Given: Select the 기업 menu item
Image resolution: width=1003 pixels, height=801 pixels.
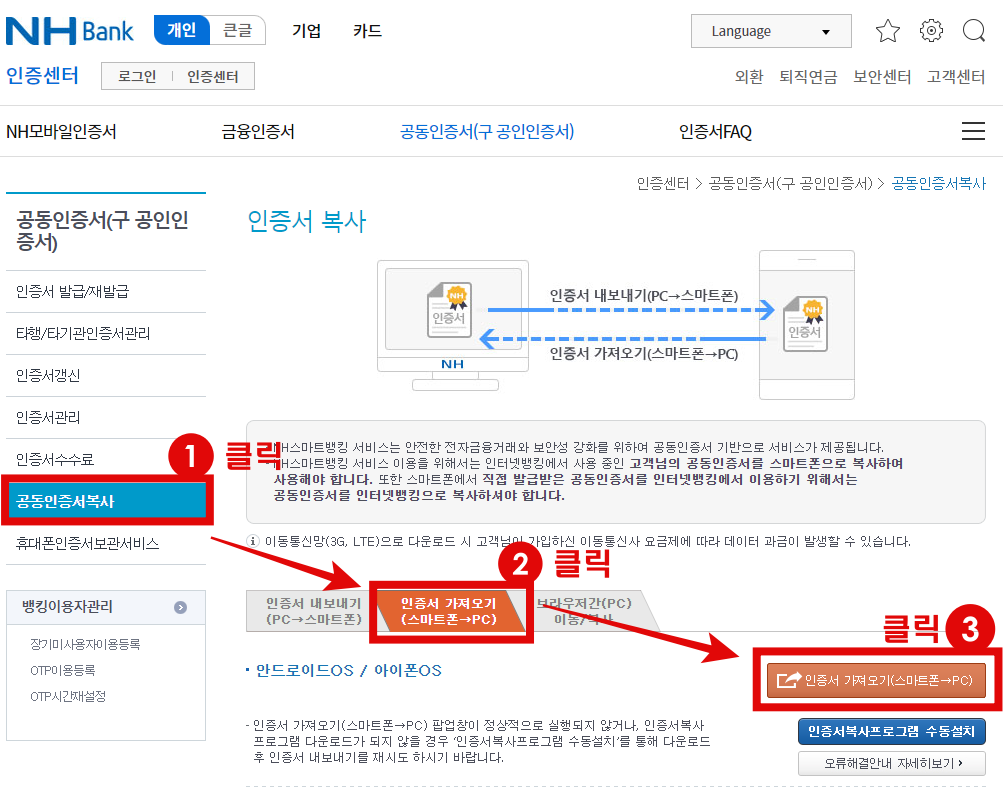Looking at the screenshot, I should 306,30.
